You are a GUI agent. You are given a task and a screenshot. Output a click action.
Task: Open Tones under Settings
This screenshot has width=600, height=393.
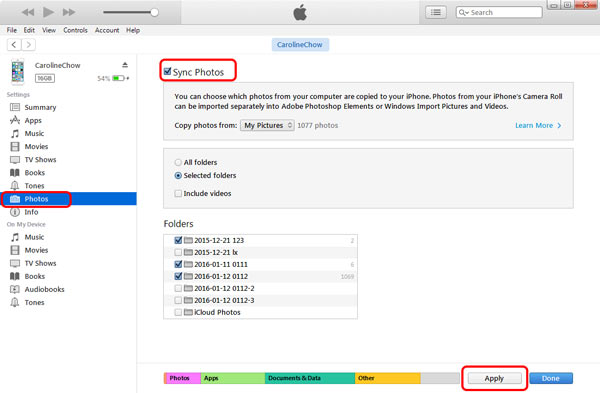pyautogui.click(x=34, y=186)
